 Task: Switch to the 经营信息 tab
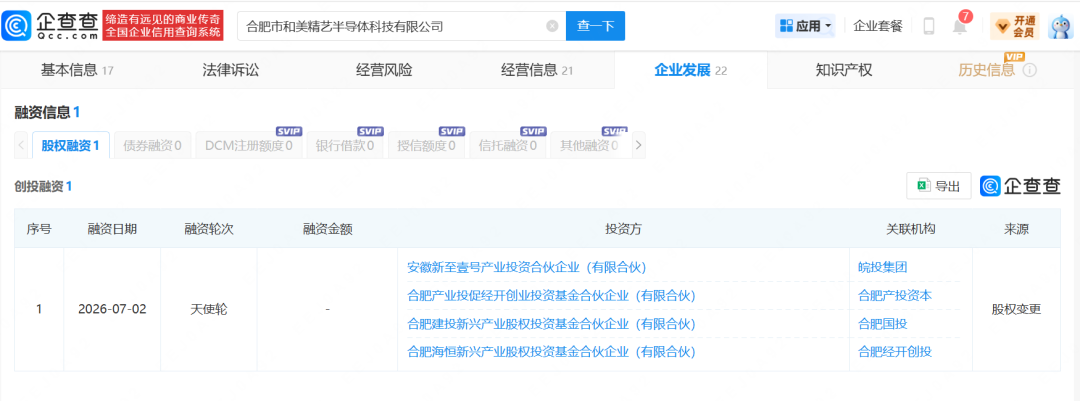click(537, 70)
